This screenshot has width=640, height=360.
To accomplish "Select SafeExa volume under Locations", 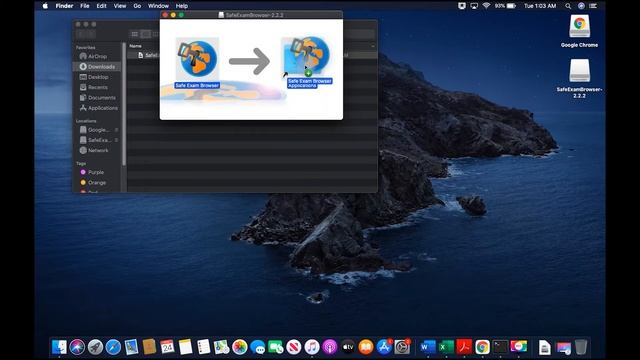I will [95, 140].
